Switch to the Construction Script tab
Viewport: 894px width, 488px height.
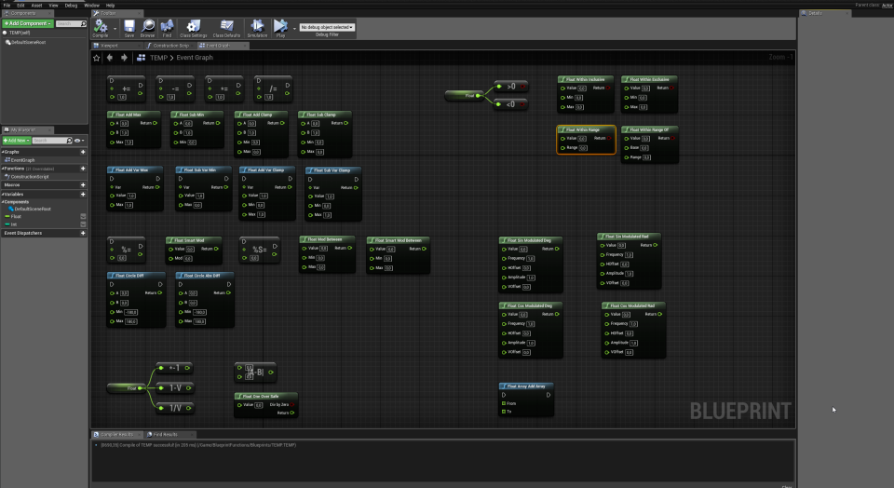[170, 46]
